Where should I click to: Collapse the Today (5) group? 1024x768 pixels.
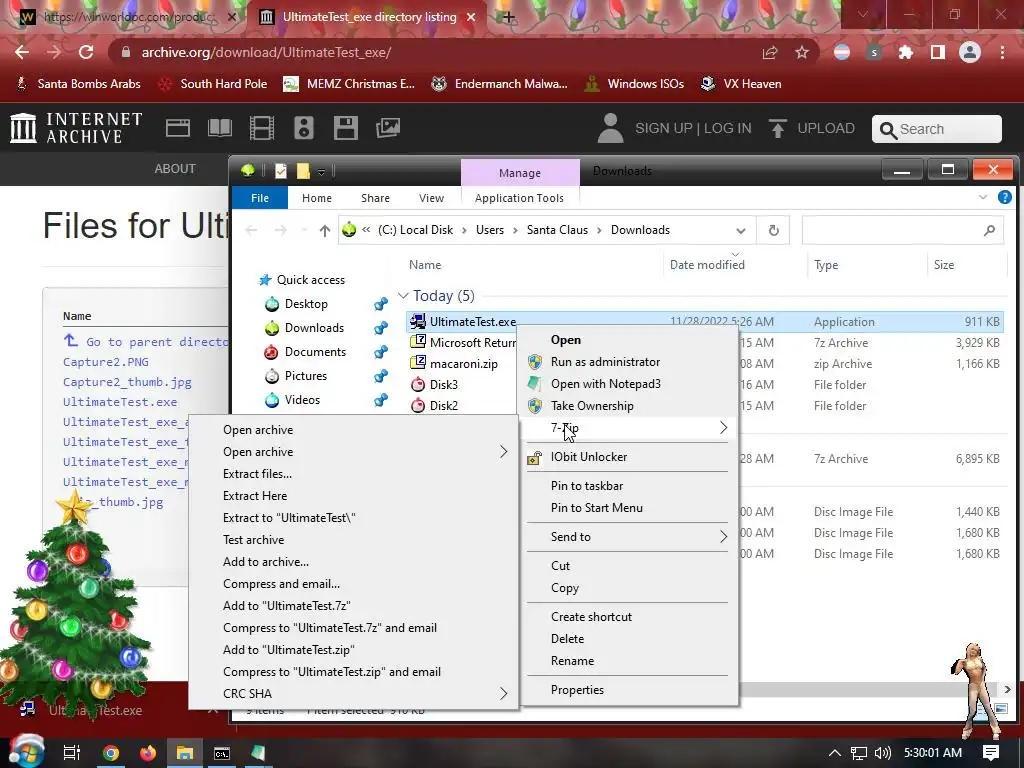[x=404, y=296]
